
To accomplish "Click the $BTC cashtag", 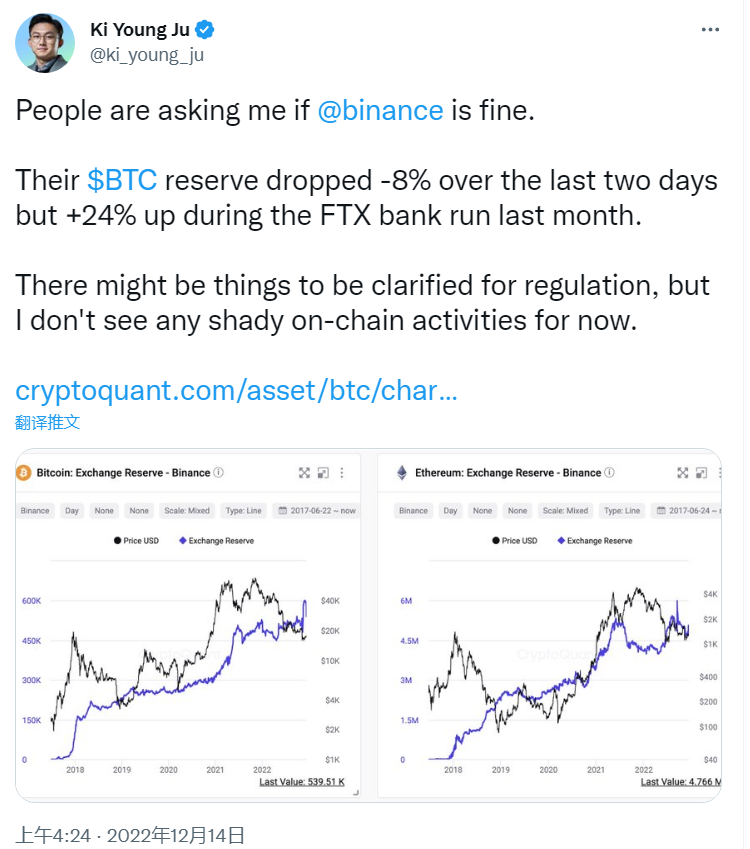I will 122,180.
